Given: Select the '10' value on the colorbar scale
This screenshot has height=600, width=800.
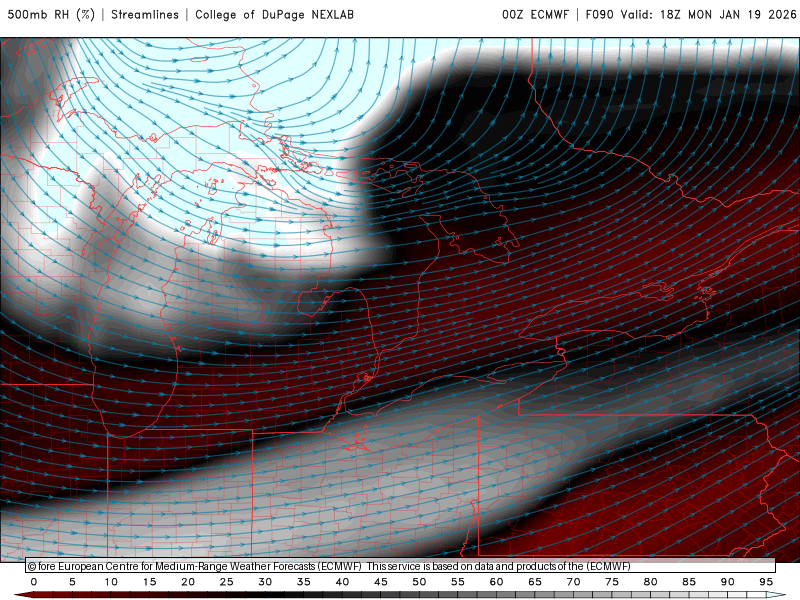Looking at the screenshot, I should tap(111, 582).
